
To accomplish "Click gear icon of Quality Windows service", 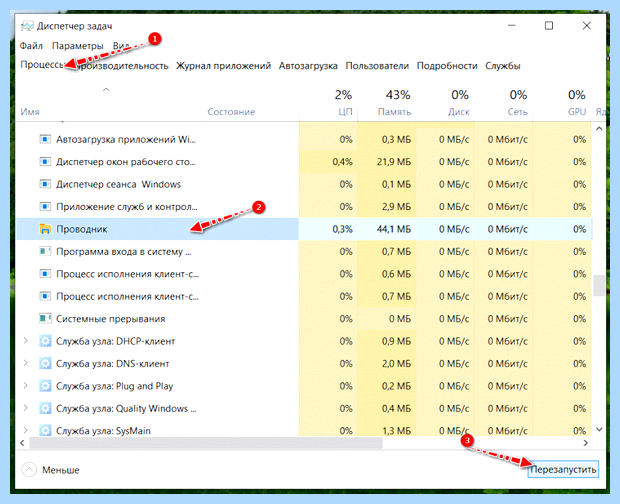I will click(45, 408).
